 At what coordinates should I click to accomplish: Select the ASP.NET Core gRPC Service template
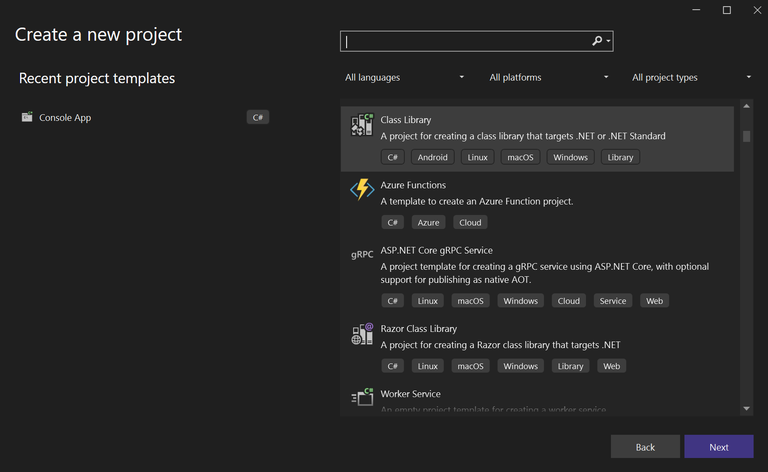tap(537, 276)
